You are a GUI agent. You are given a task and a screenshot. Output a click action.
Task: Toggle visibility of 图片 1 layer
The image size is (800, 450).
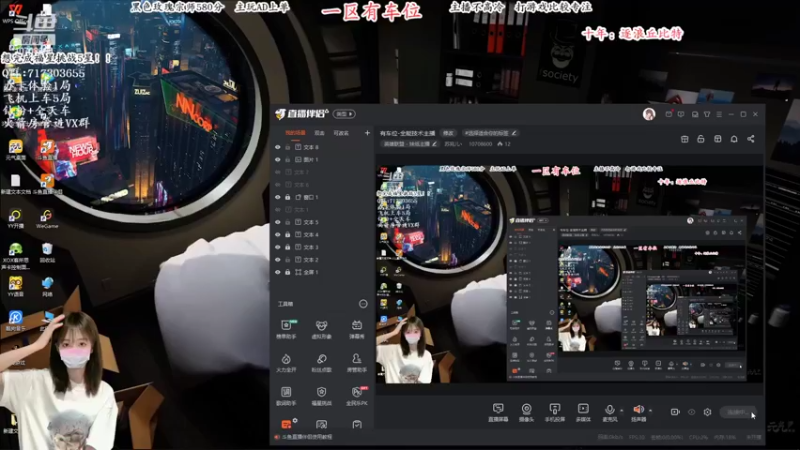[x=278, y=160]
